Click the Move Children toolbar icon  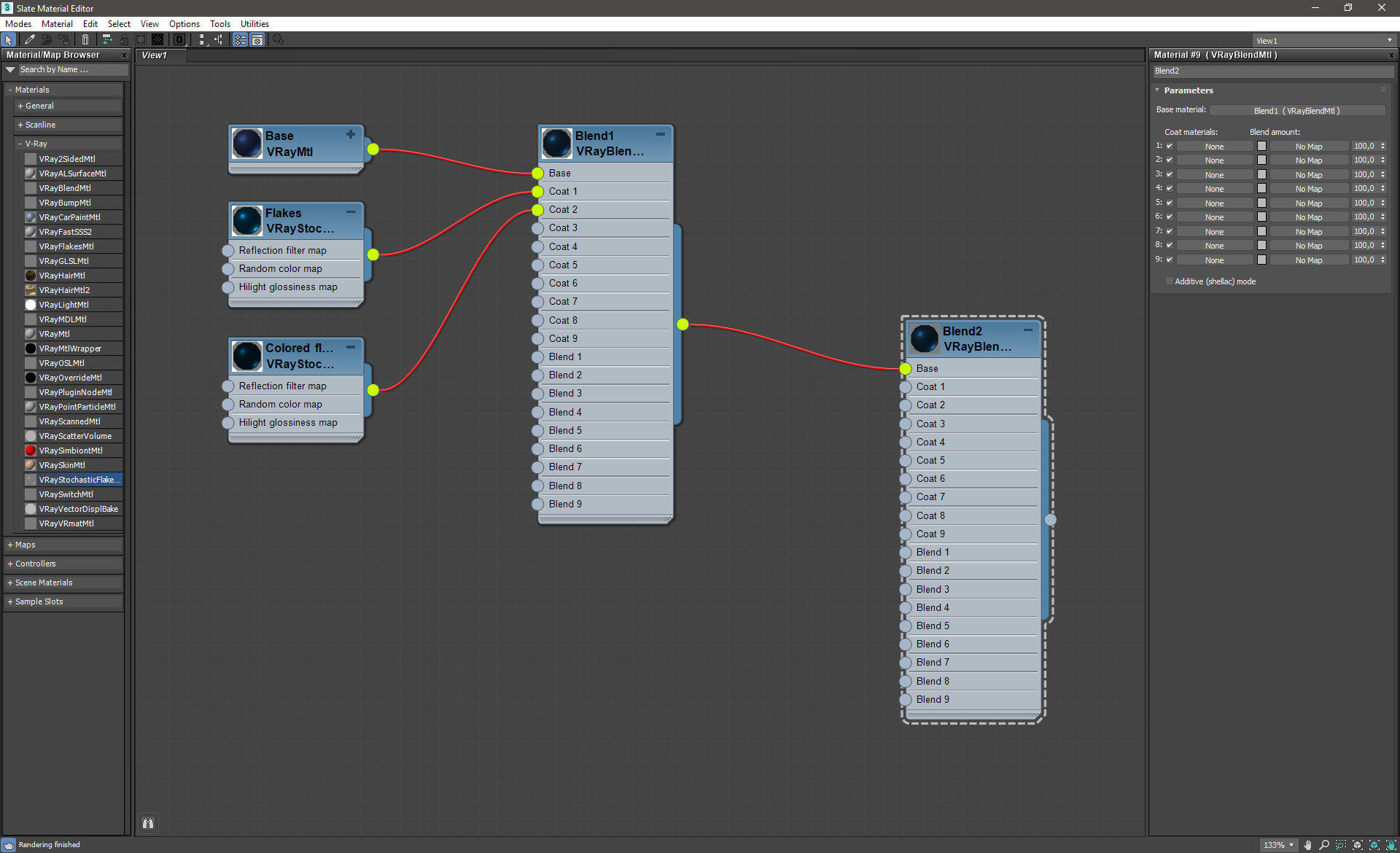click(x=106, y=40)
